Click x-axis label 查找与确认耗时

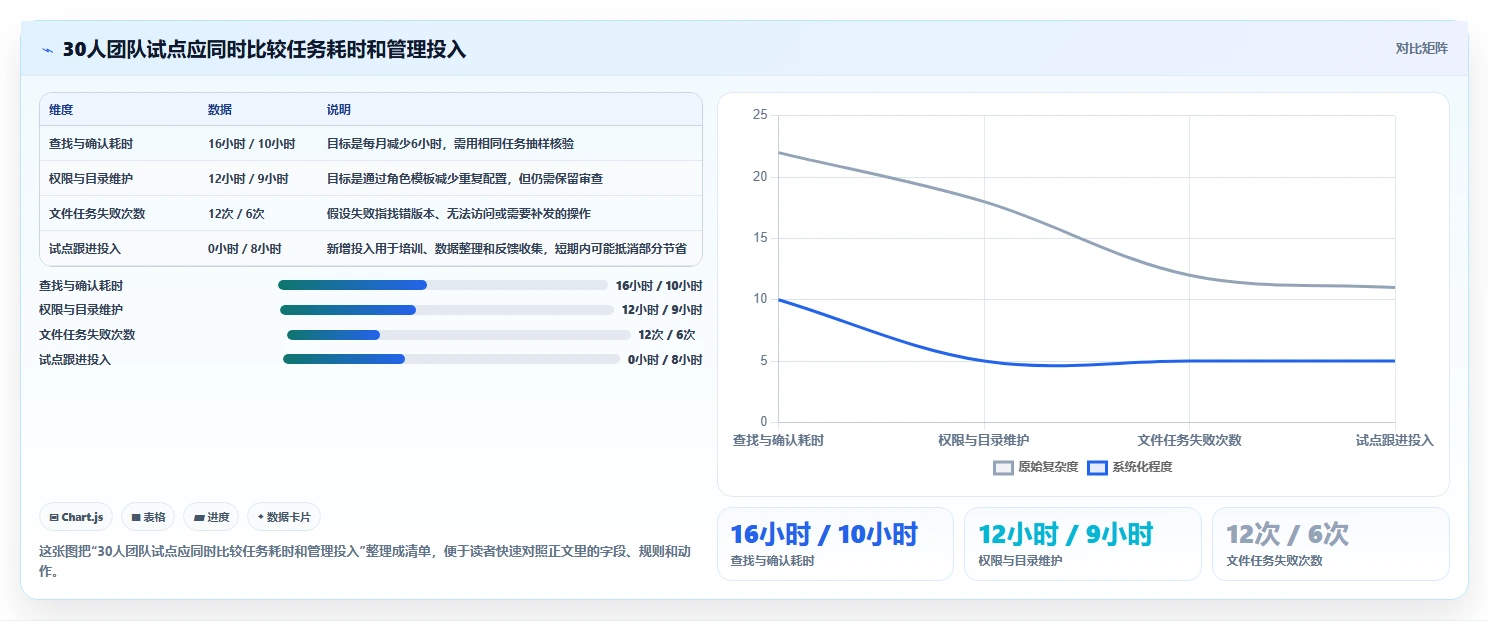pos(778,440)
